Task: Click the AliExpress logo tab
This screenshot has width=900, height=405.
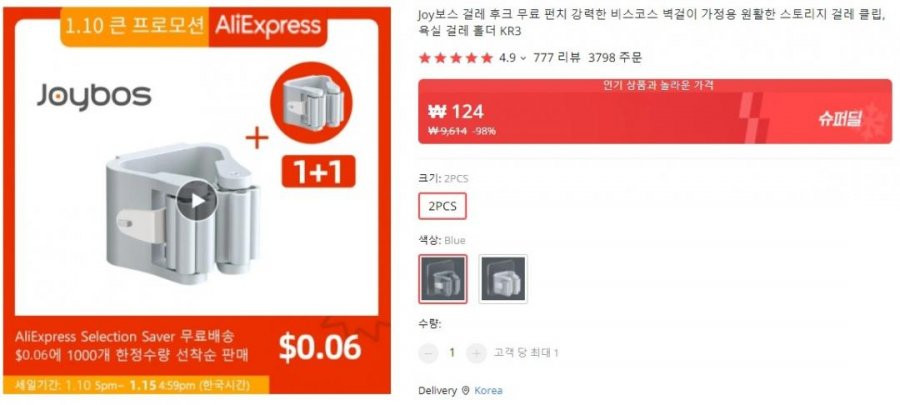Action: click(x=267, y=26)
